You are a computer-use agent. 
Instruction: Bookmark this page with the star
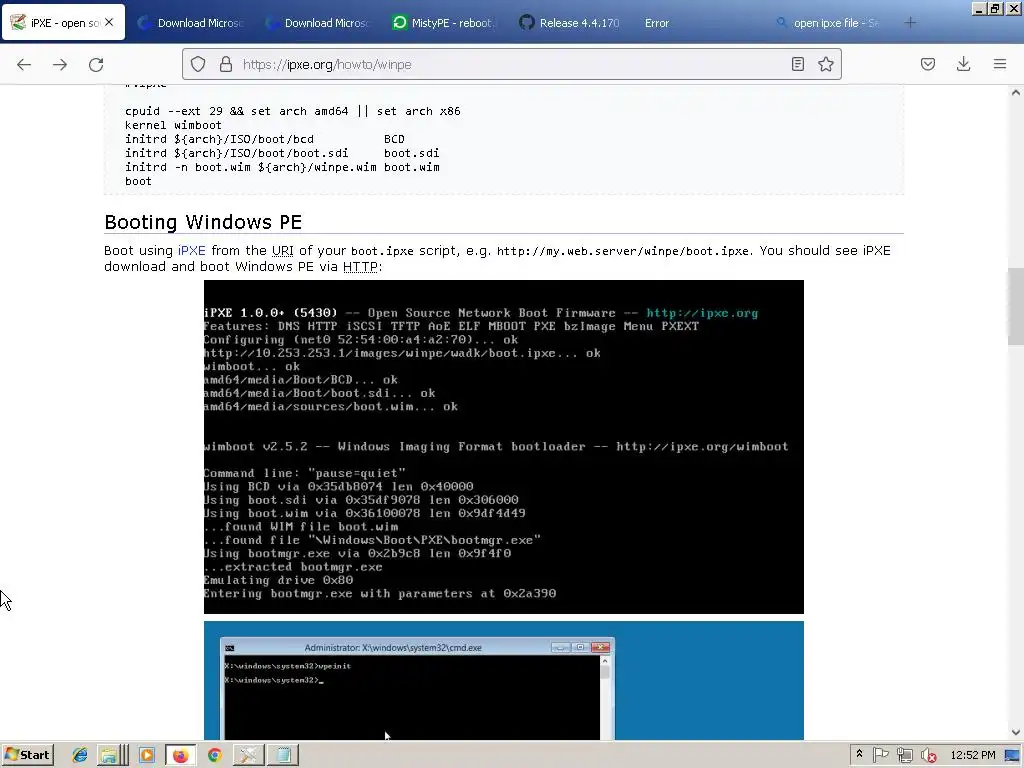(x=825, y=64)
